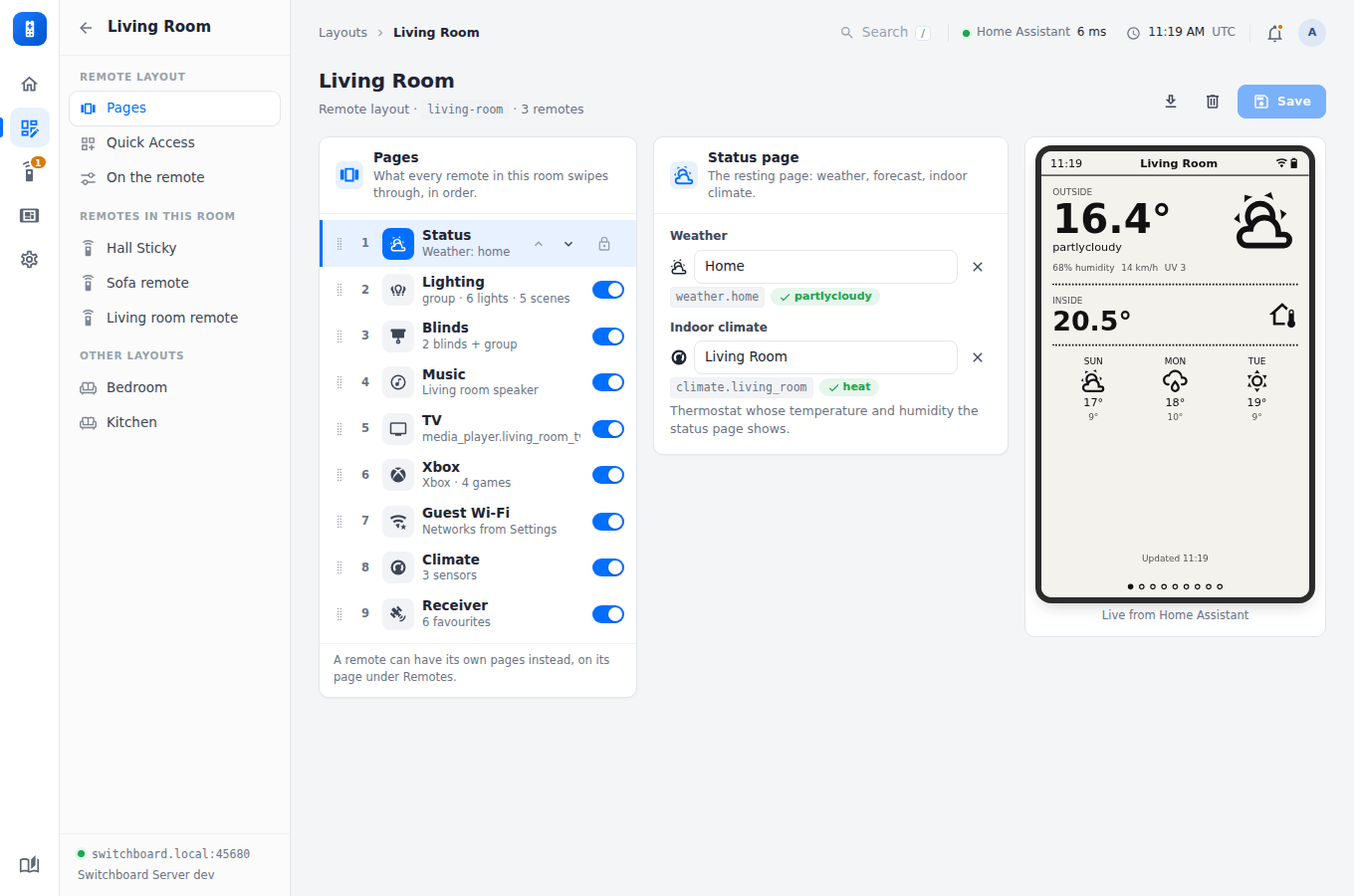Move the Status page down with the chevron
The height and width of the screenshot is (896, 1354).
(568, 244)
